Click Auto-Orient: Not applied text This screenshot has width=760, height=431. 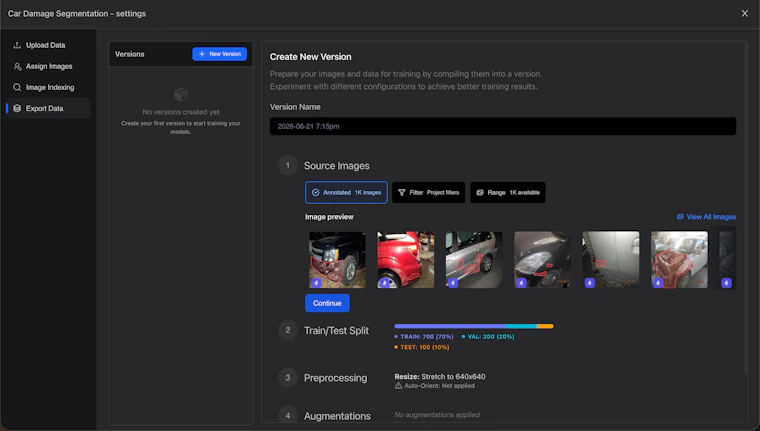coord(440,386)
